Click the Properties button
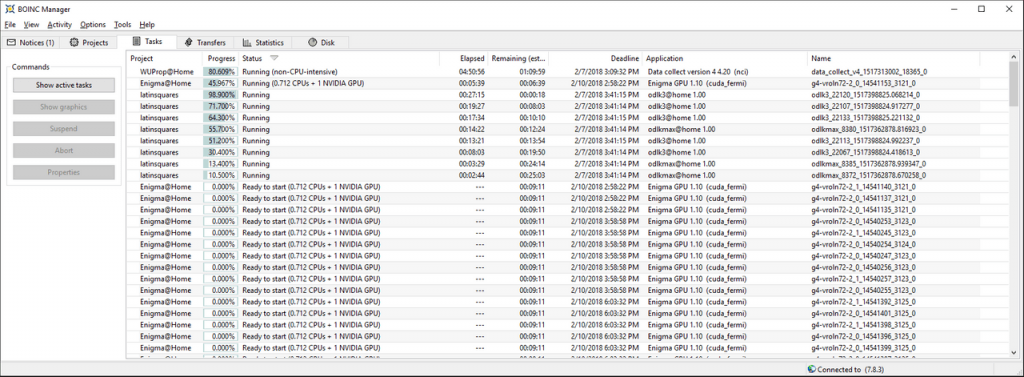 click(63, 172)
